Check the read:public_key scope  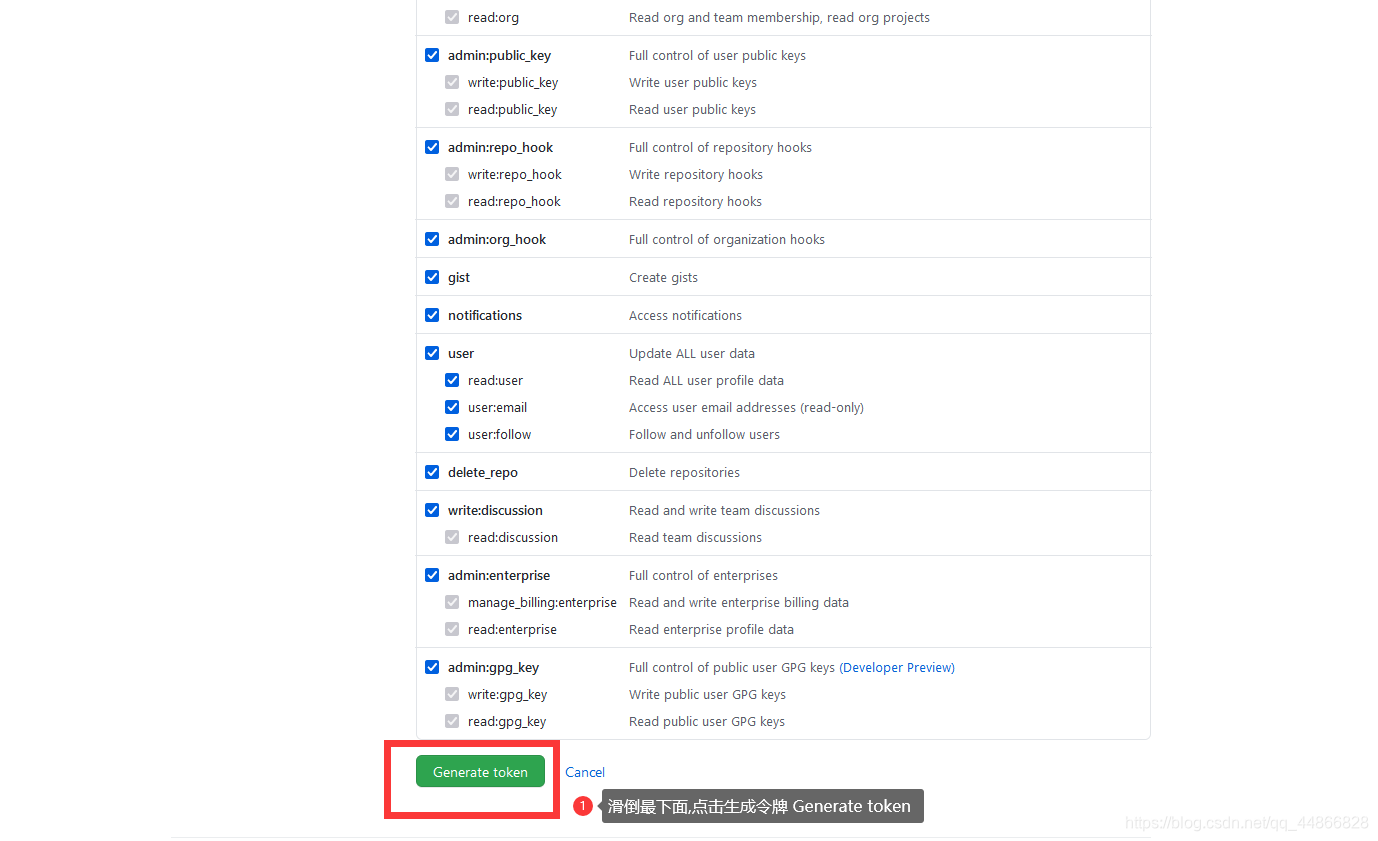click(452, 109)
